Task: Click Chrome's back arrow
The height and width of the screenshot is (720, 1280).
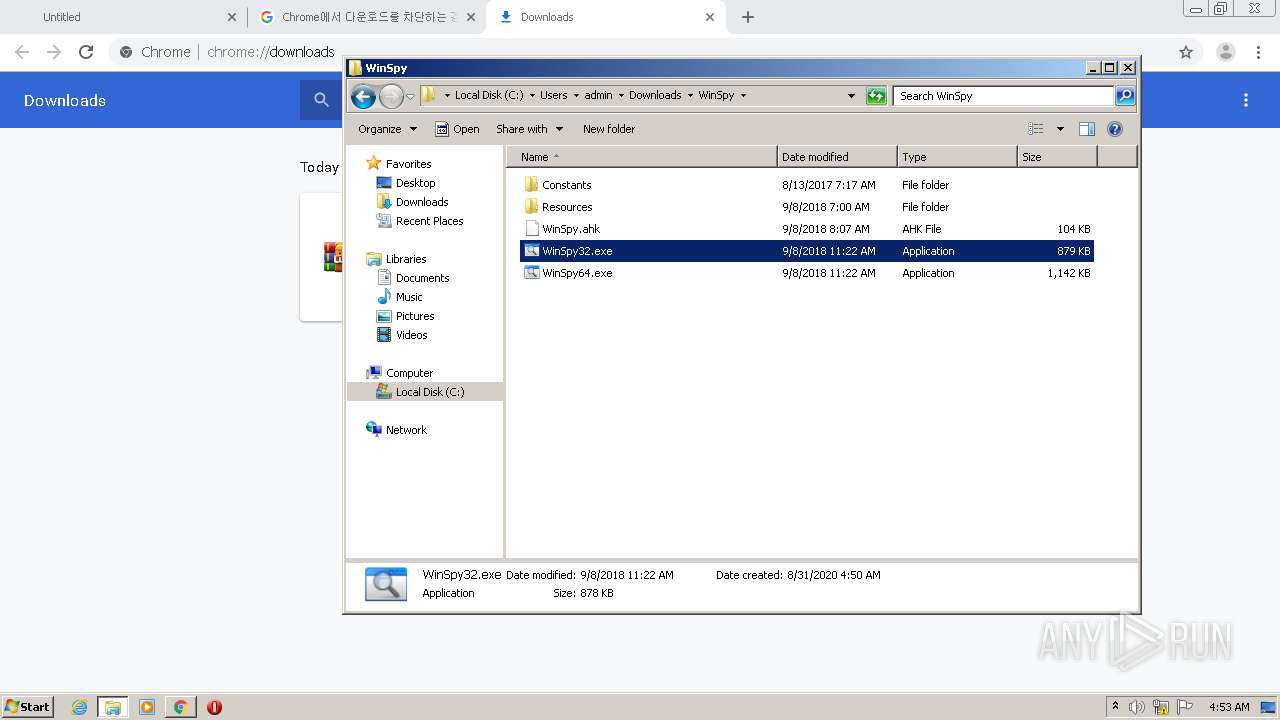Action: click(22, 52)
